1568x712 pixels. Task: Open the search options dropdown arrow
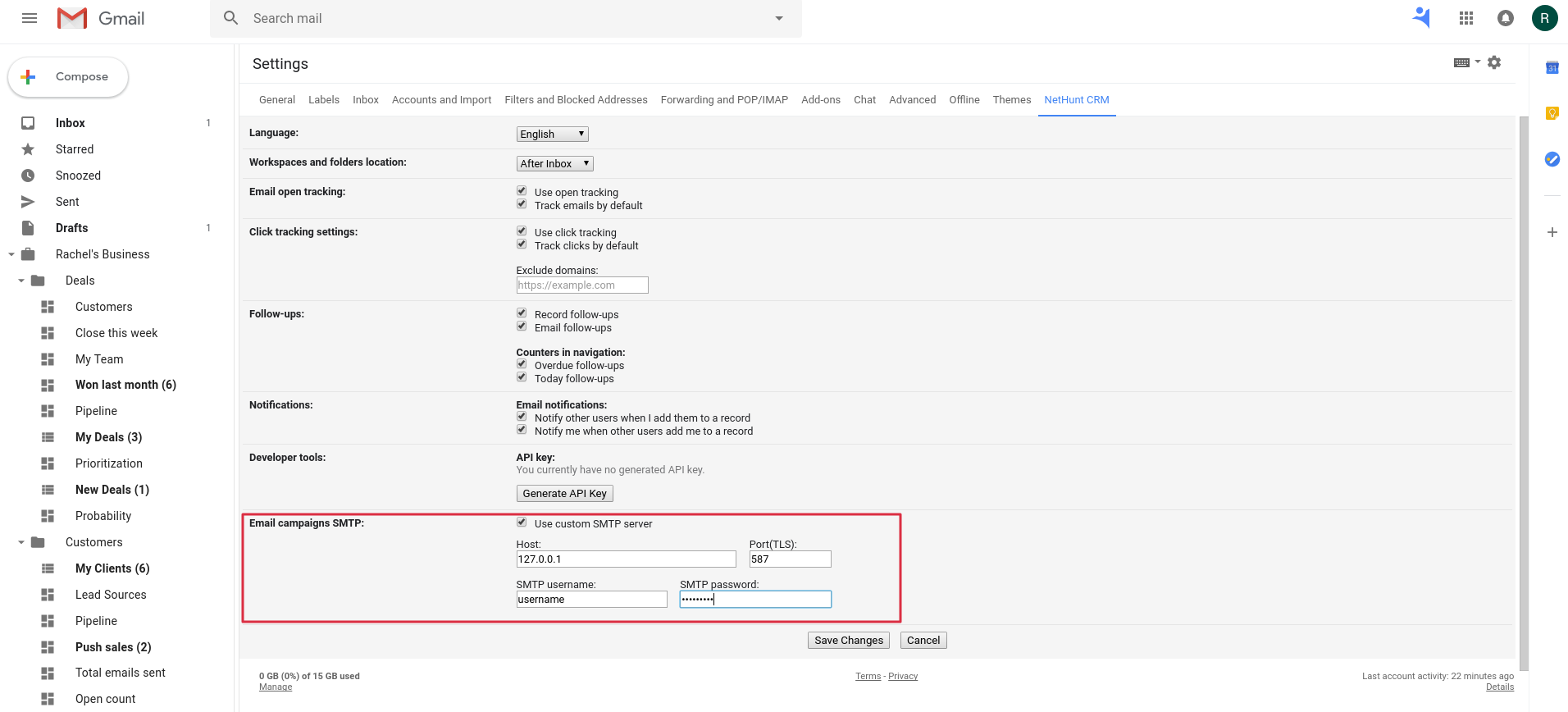click(x=779, y=18)
